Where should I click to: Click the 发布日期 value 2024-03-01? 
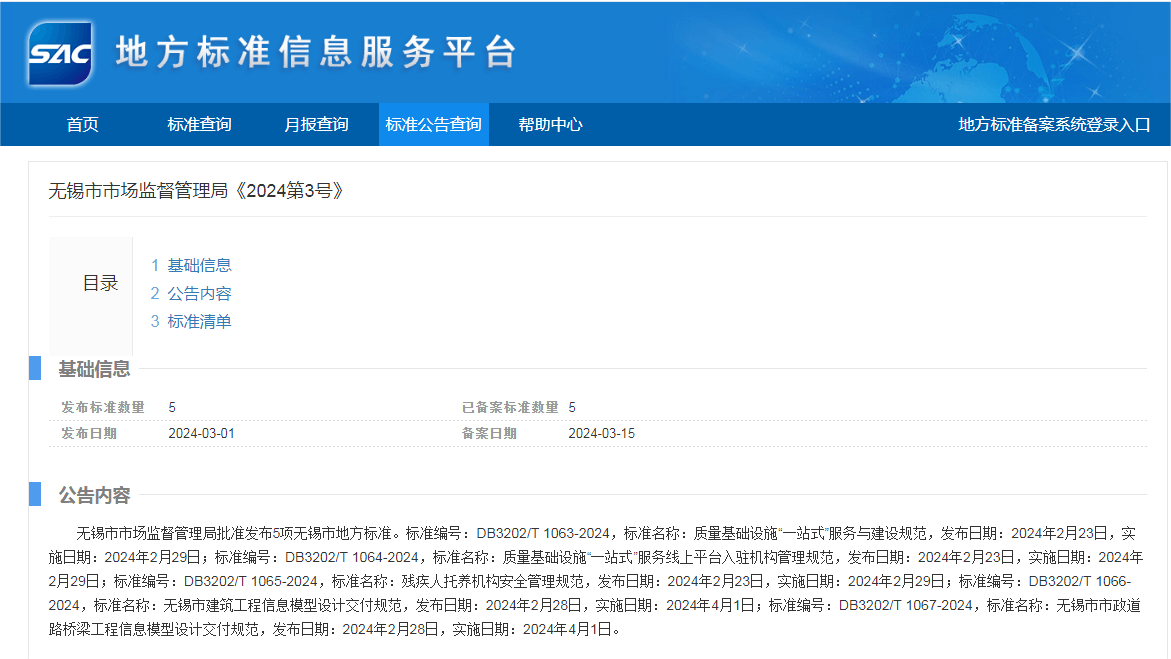click(201, 434)
